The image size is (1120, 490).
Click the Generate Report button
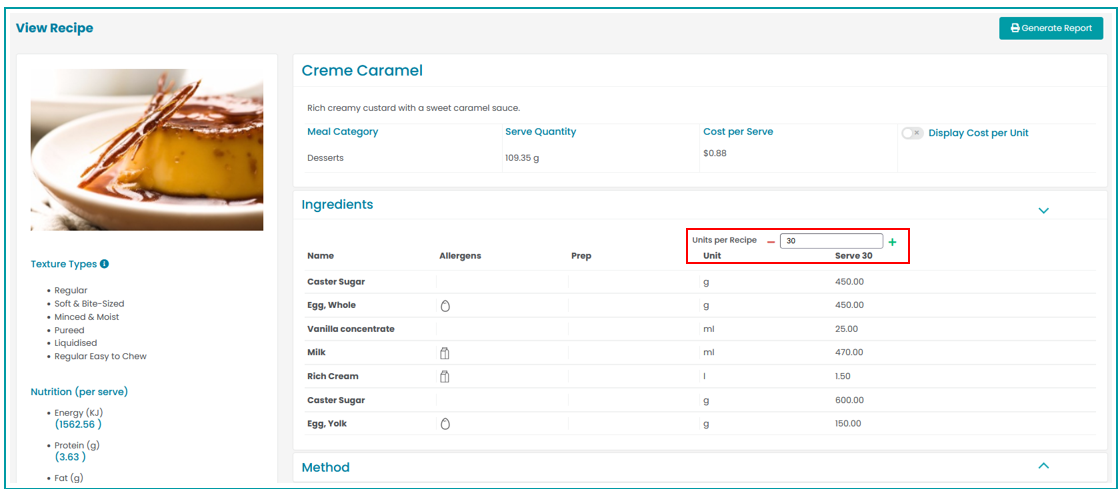click(1051, 29)
